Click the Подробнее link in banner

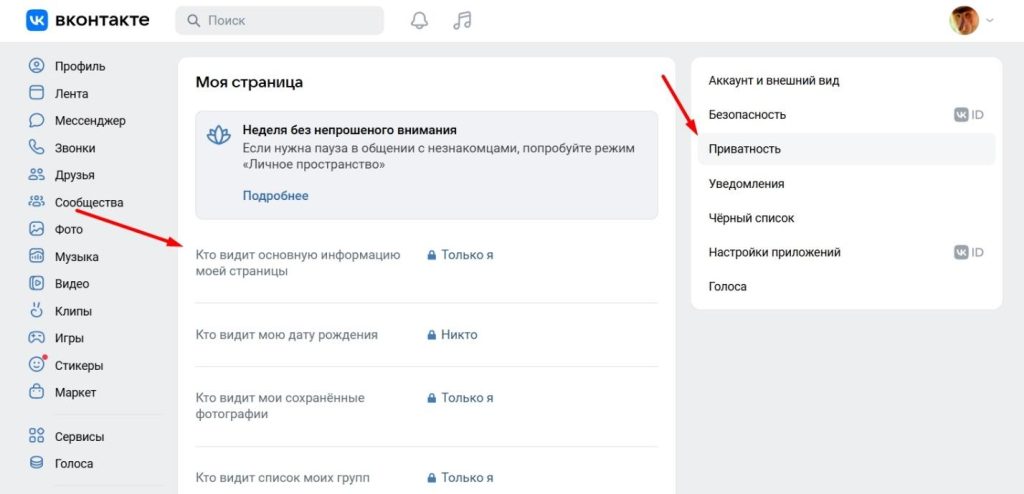(275, 196)
